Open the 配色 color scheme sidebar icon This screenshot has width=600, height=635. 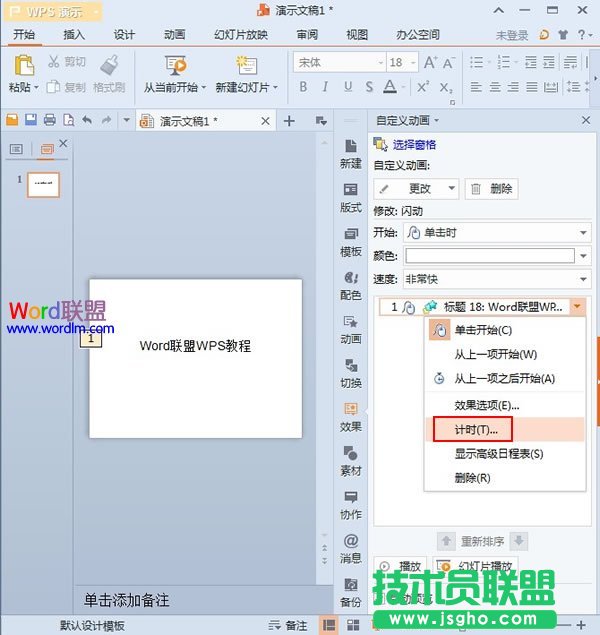[351, 284]
